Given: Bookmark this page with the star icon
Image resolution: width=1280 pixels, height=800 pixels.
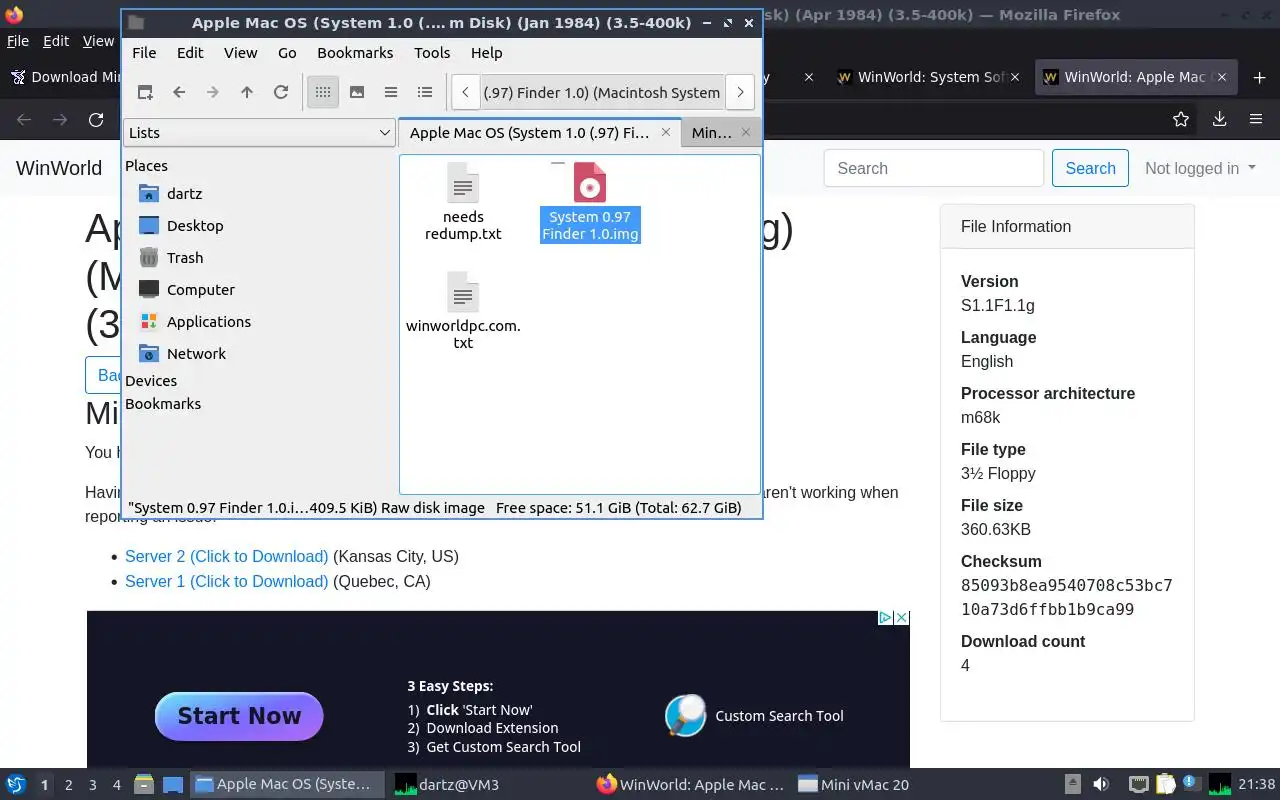Looking at the screenshot, I should click(1181, 120).
